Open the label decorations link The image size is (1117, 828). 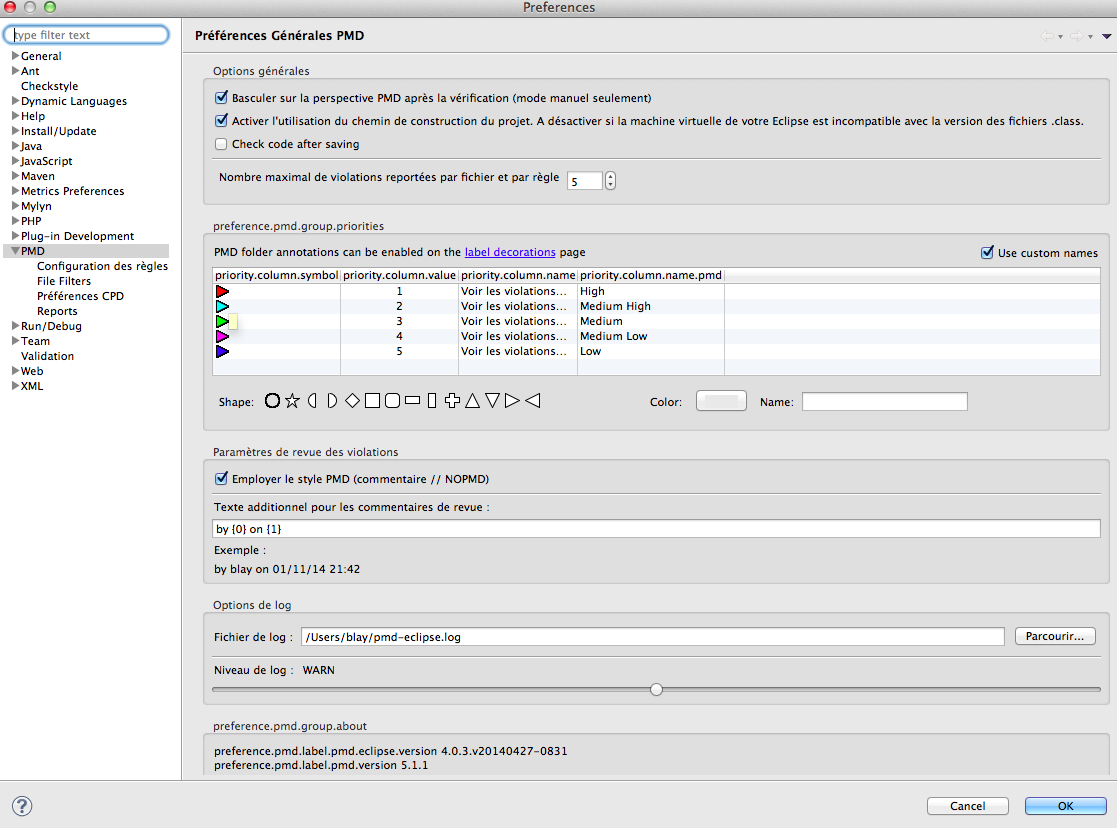point(510,253)
